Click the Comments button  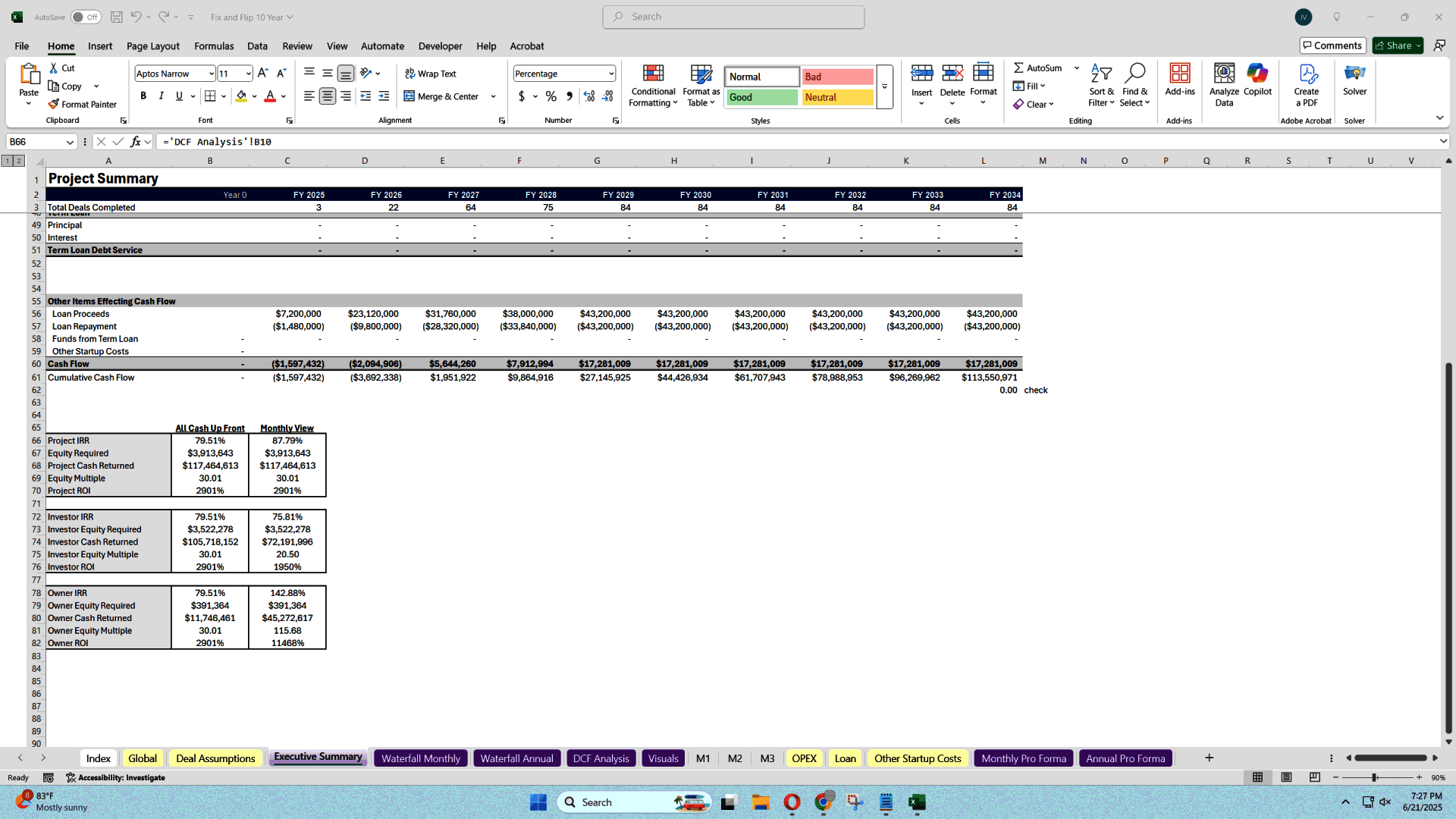tap(1332, 45)
